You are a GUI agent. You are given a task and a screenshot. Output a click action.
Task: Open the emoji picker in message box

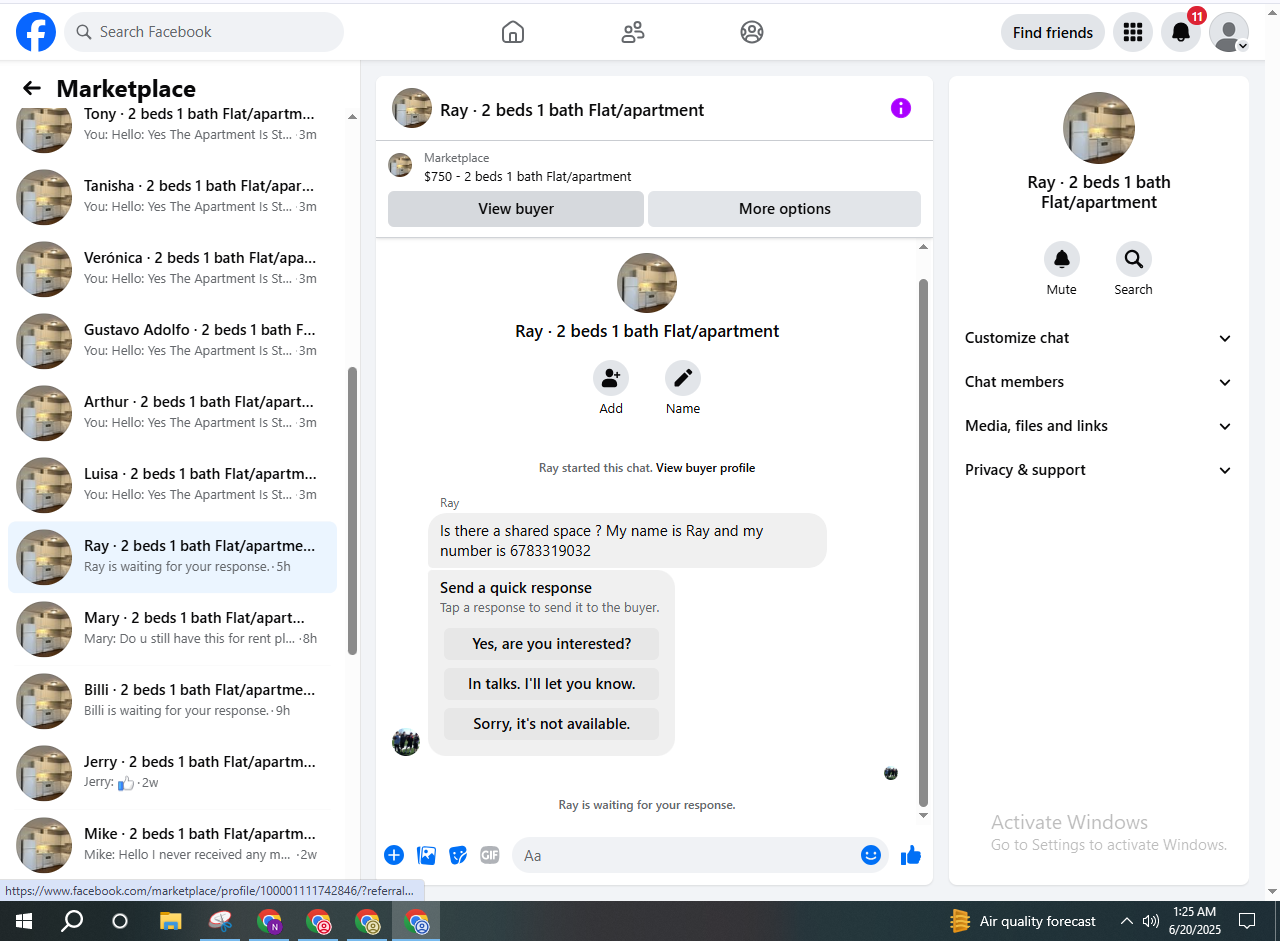871,855
